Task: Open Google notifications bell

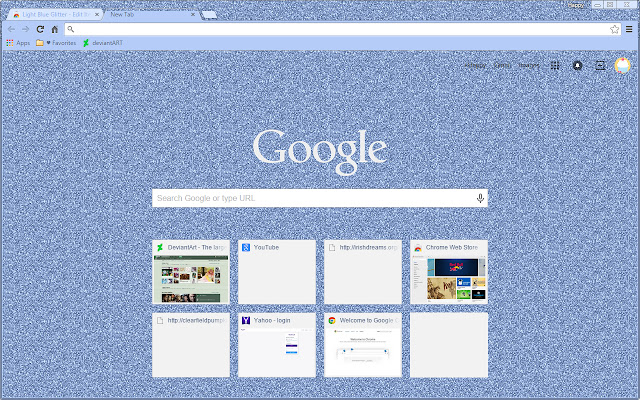Action: (x=577, y=65)
